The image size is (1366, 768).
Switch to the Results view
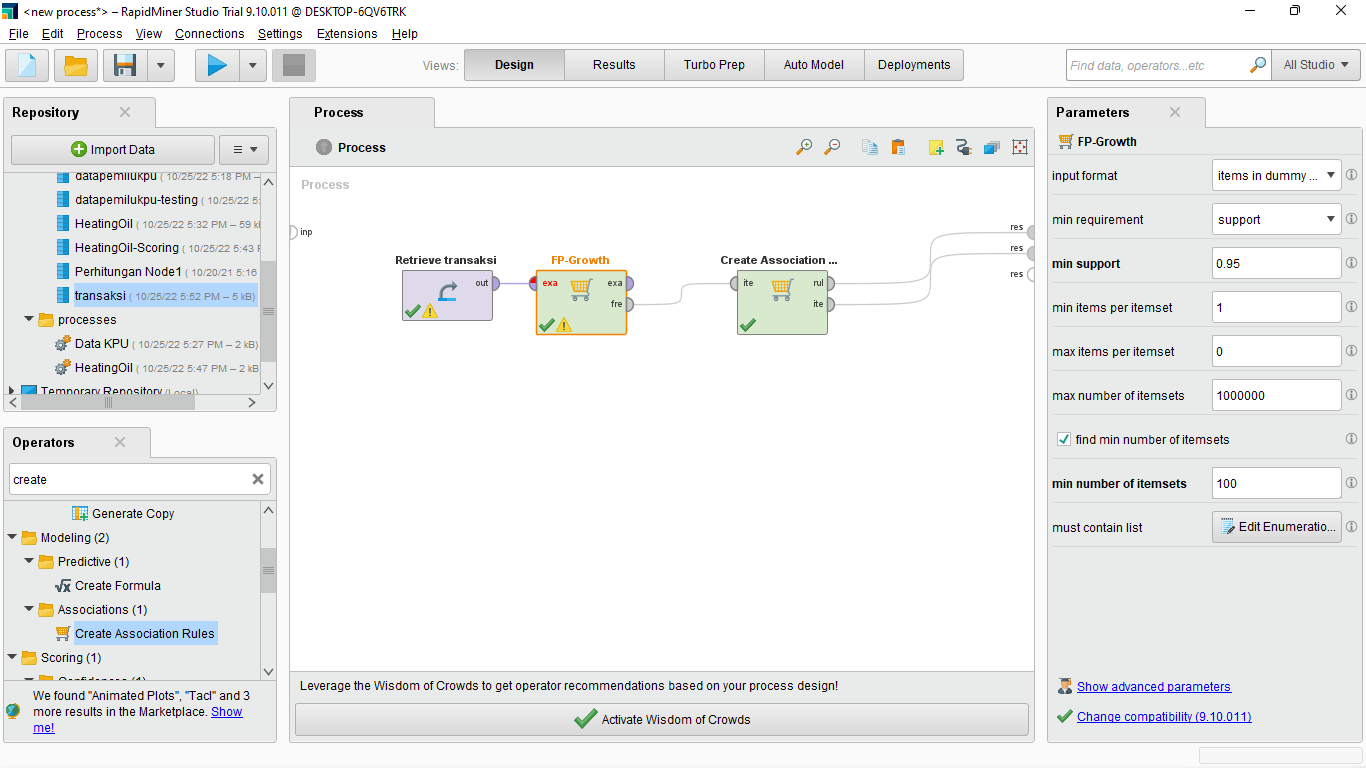613,64
